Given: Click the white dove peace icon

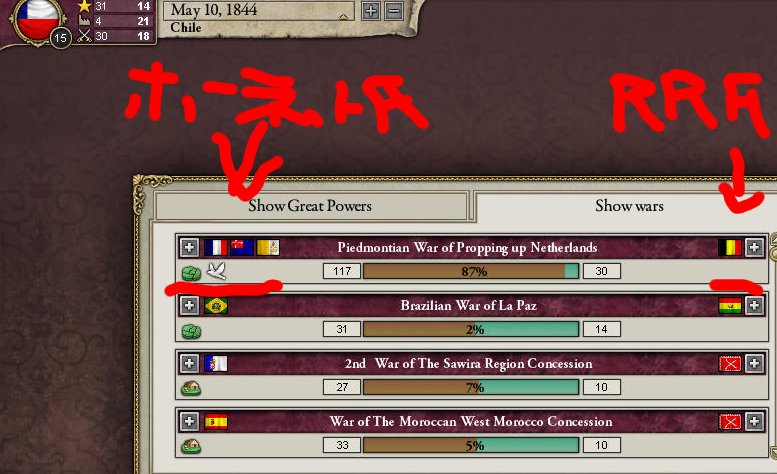Looking at the screenshot, I should pos(217,271).
